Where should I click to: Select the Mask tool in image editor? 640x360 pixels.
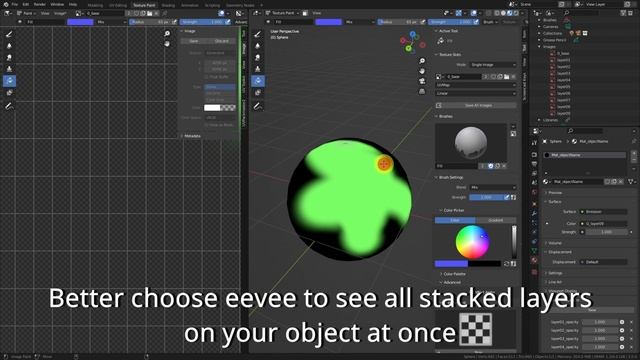9,93
